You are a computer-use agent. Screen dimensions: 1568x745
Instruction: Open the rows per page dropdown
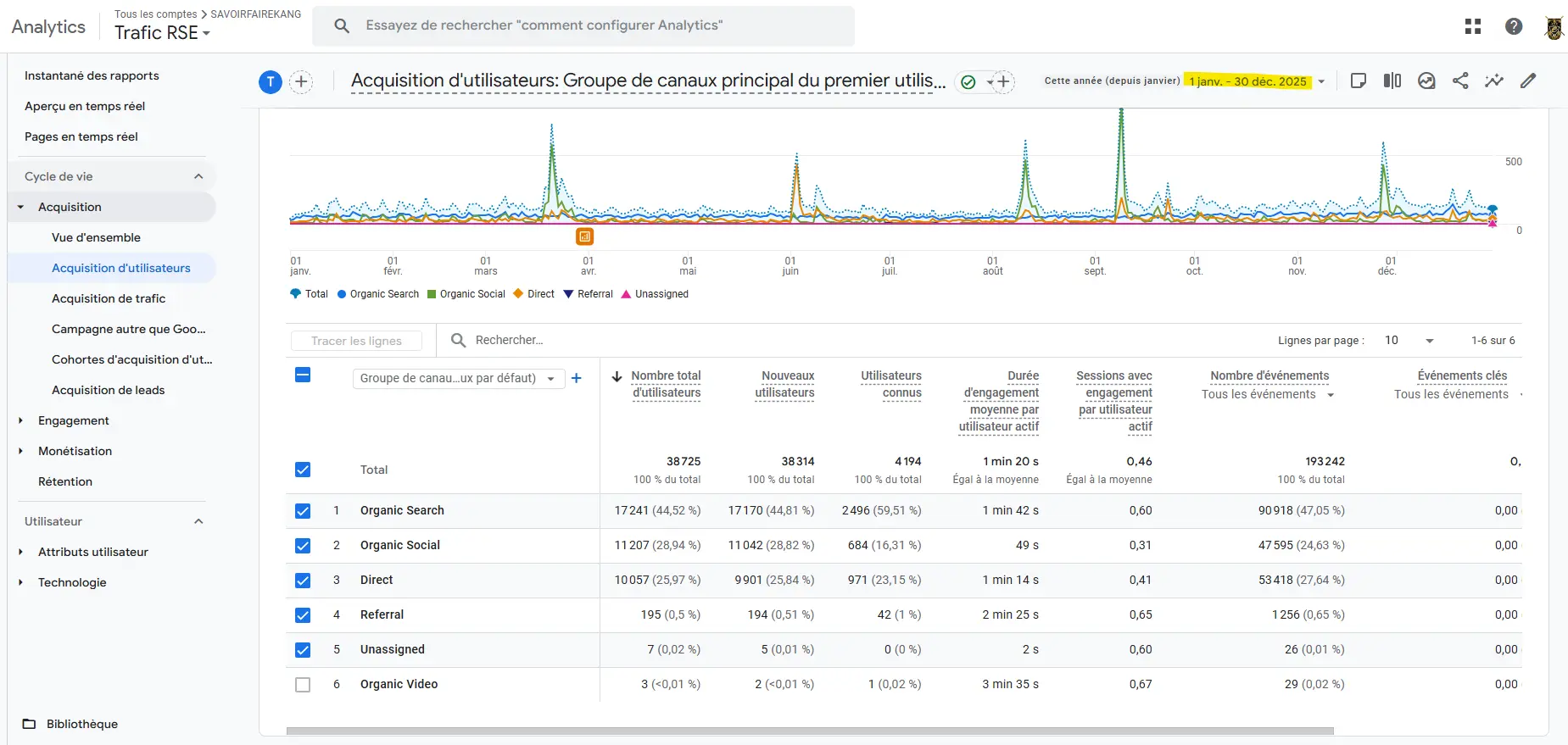coord(1409,341)
